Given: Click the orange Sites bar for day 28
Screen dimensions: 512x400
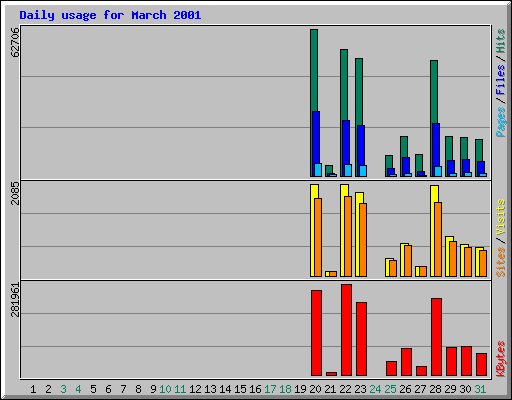Looking at the screenshot, I should click(x=438, y=239).
